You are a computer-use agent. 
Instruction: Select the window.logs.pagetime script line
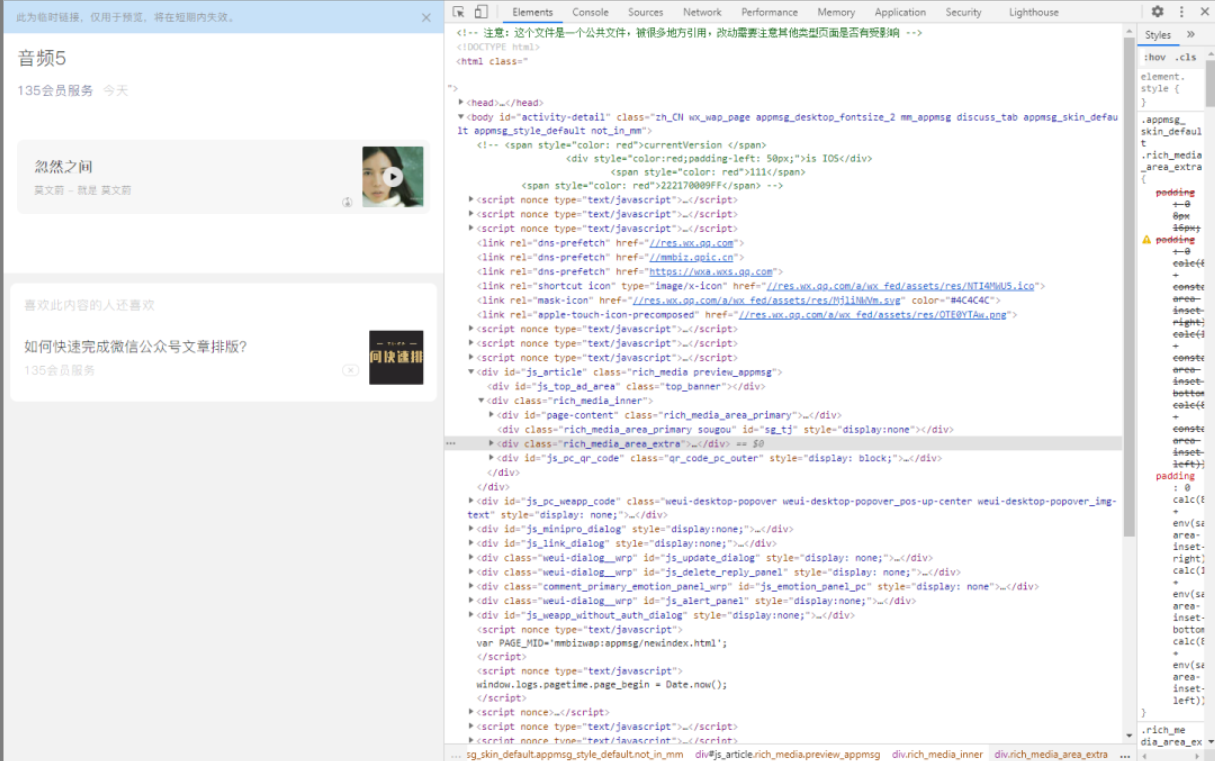pos(602,685)
